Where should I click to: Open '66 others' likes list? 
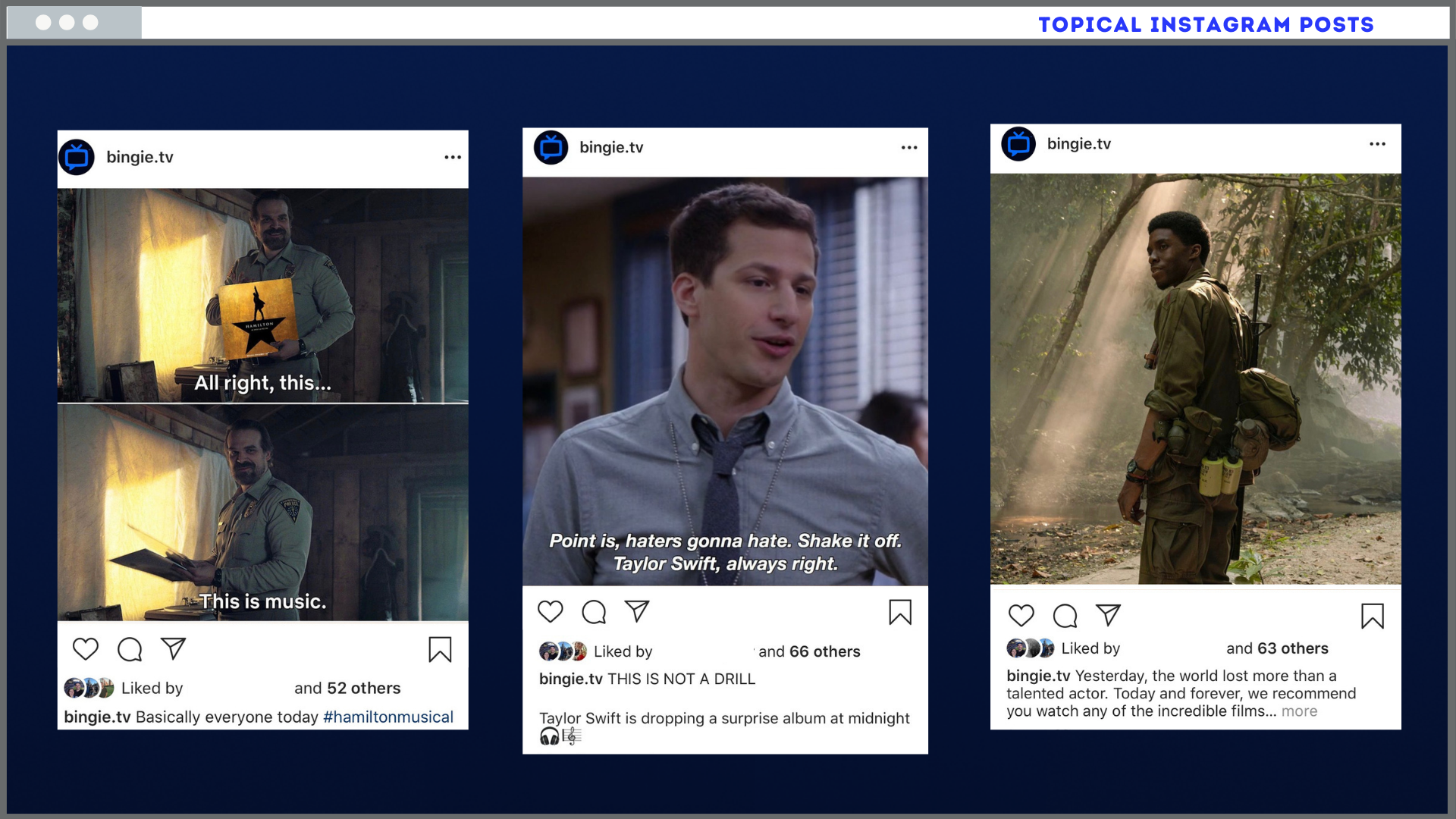click(x=824, y=651)
